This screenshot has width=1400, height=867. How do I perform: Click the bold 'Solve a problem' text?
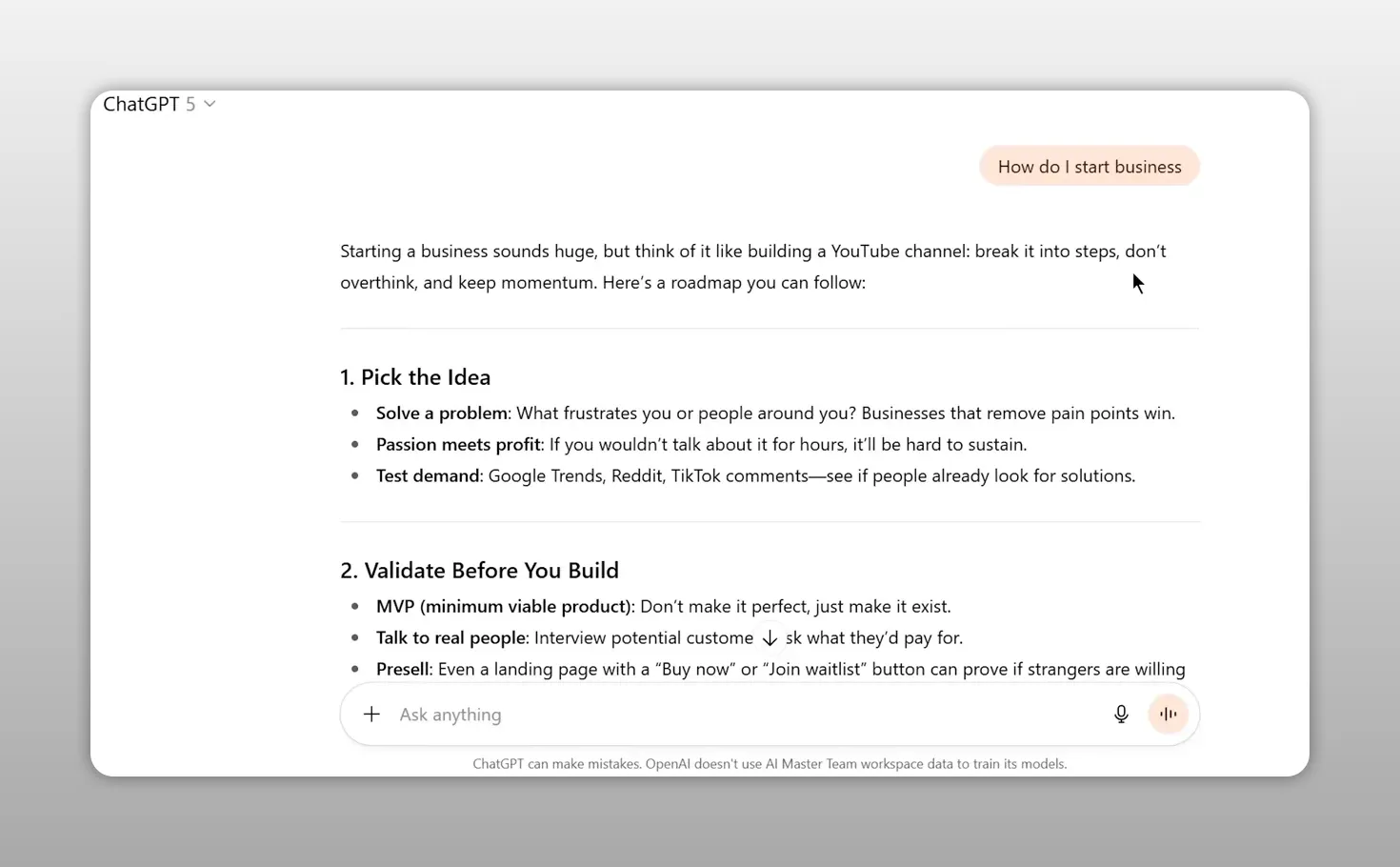(x=441, y=413)
